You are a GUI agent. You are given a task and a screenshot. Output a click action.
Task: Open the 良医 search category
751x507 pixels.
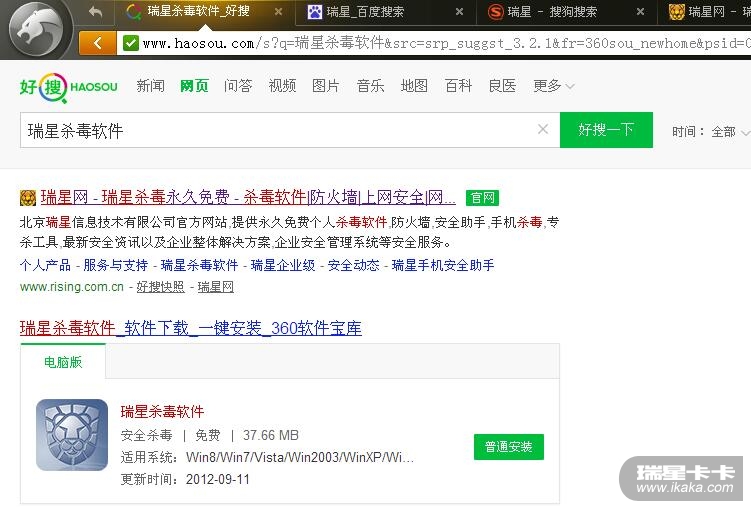click(502, 86)
